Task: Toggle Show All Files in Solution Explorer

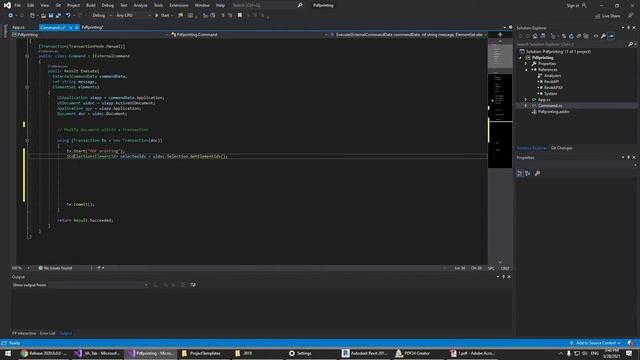Action: click(x=586, y=36)
